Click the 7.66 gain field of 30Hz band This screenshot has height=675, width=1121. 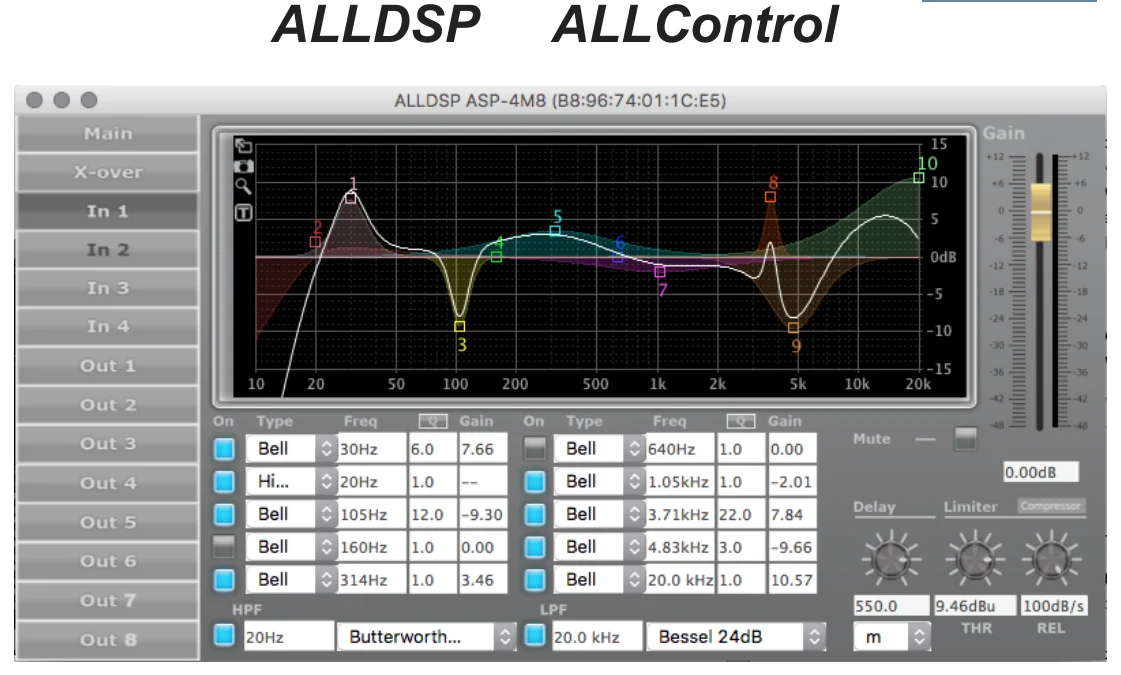[483, 449]
